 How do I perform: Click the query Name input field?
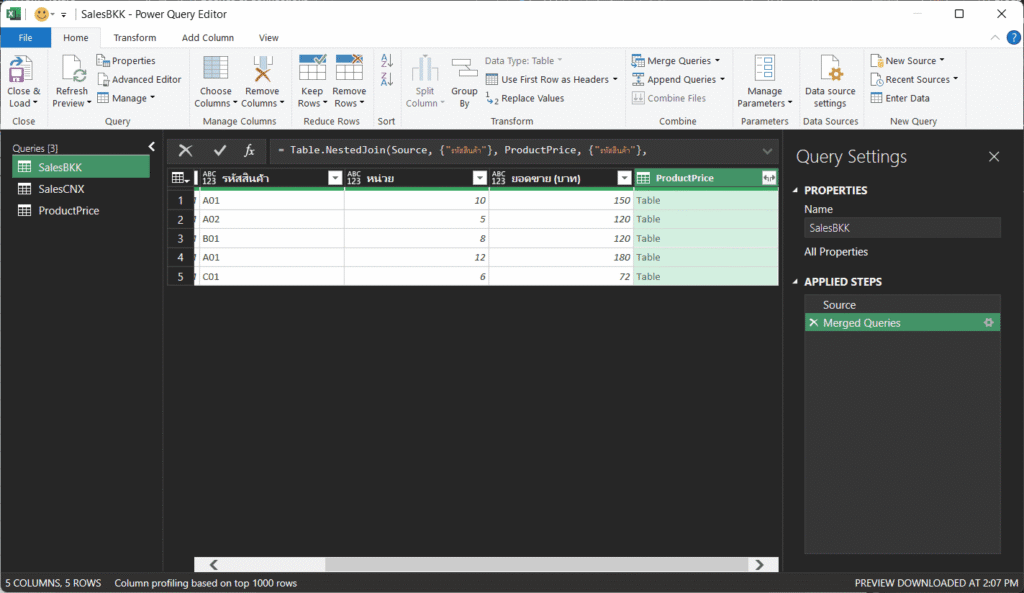tap(902, 228)
